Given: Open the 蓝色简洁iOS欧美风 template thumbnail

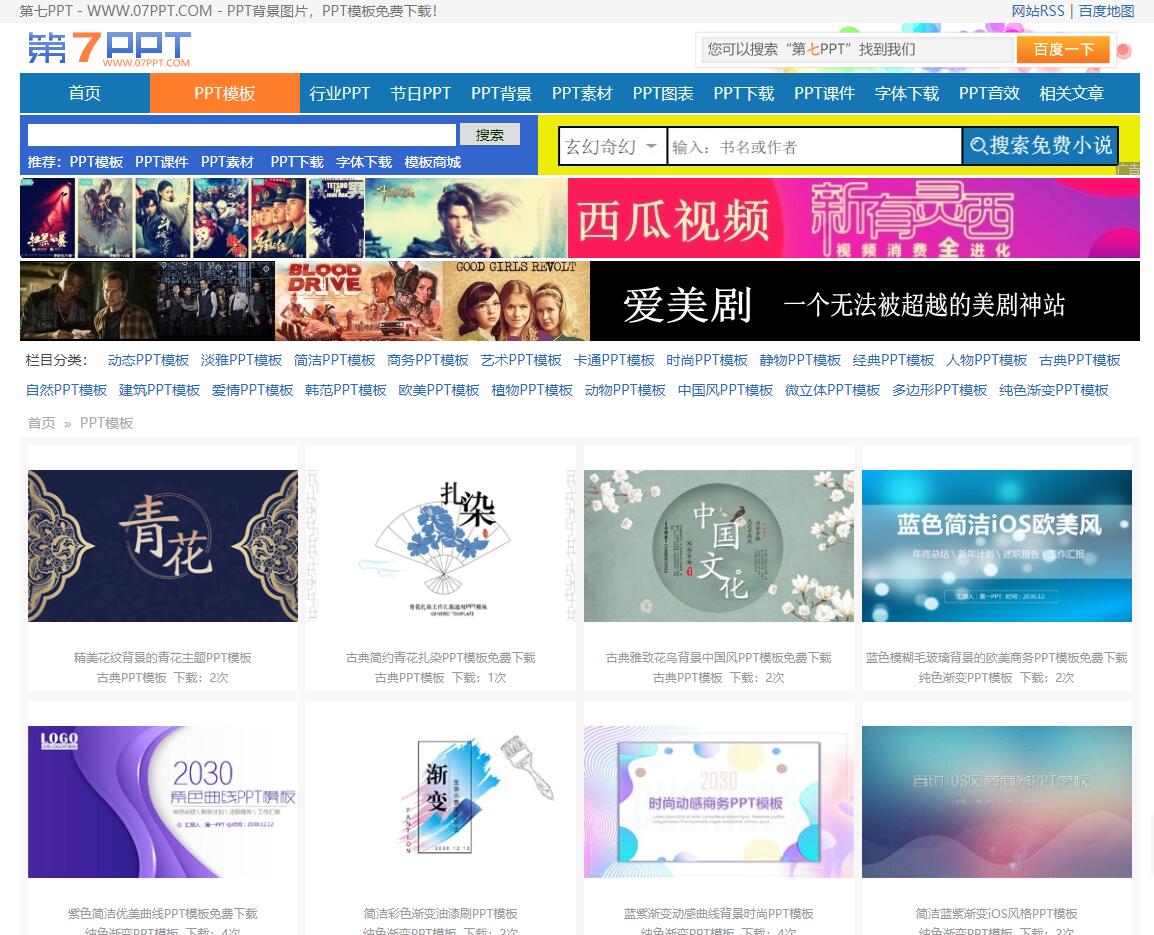Looking at the screenshot, I should 997,546.
